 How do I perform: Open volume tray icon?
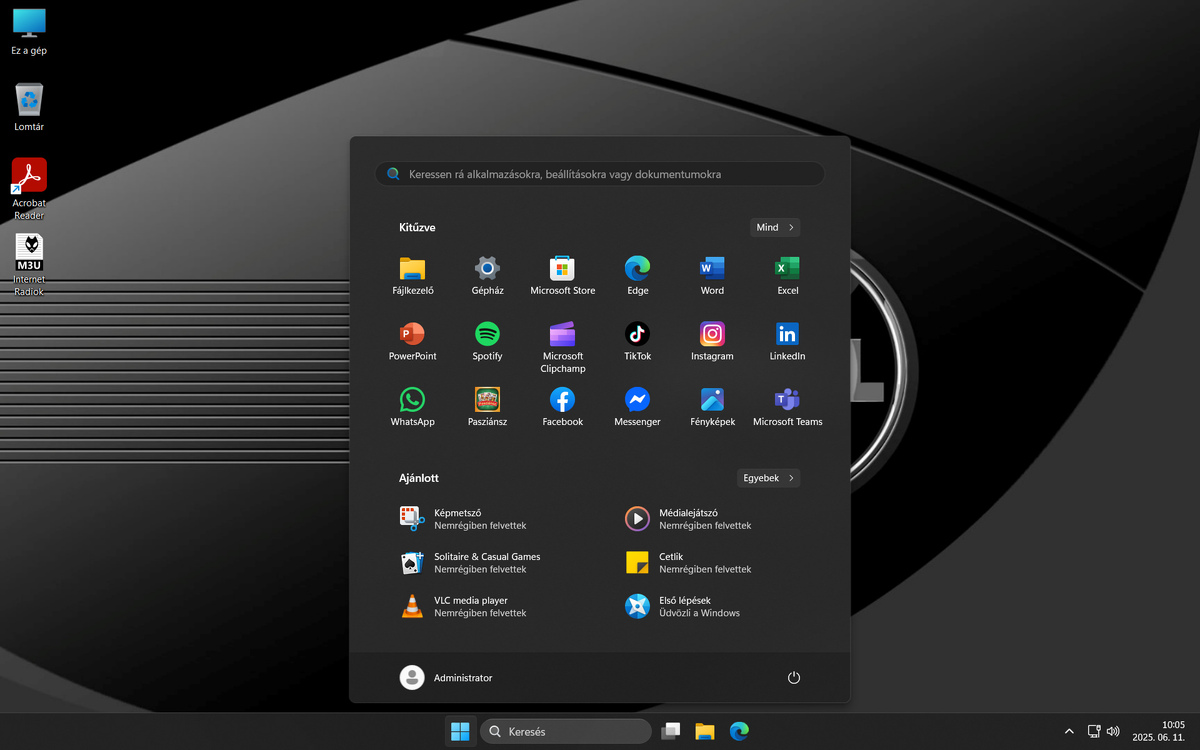point(1114,732)
